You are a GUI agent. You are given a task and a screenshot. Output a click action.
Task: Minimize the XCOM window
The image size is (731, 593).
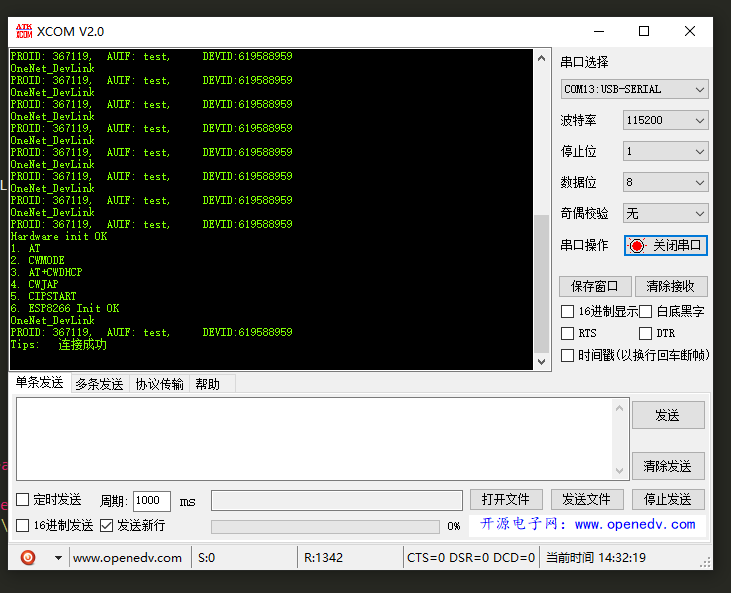pos(599,31)
